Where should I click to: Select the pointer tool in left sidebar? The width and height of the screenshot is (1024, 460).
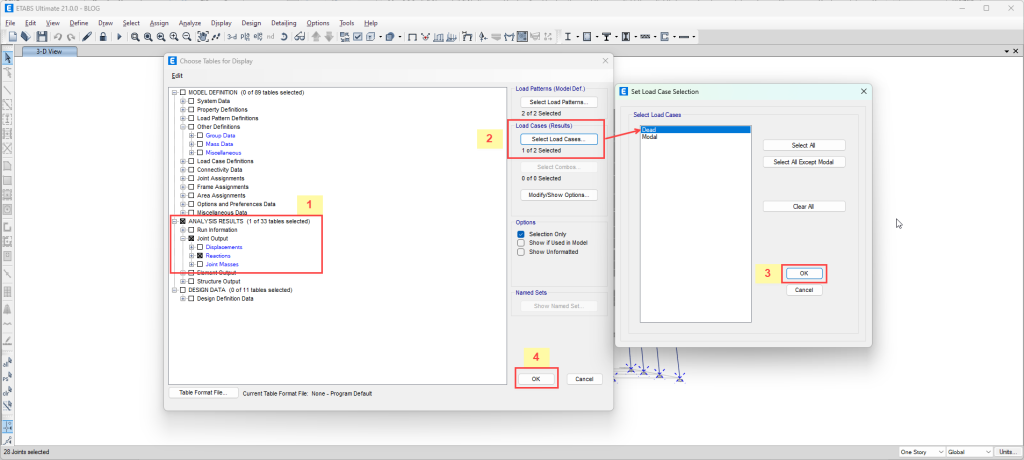(7, 57)
